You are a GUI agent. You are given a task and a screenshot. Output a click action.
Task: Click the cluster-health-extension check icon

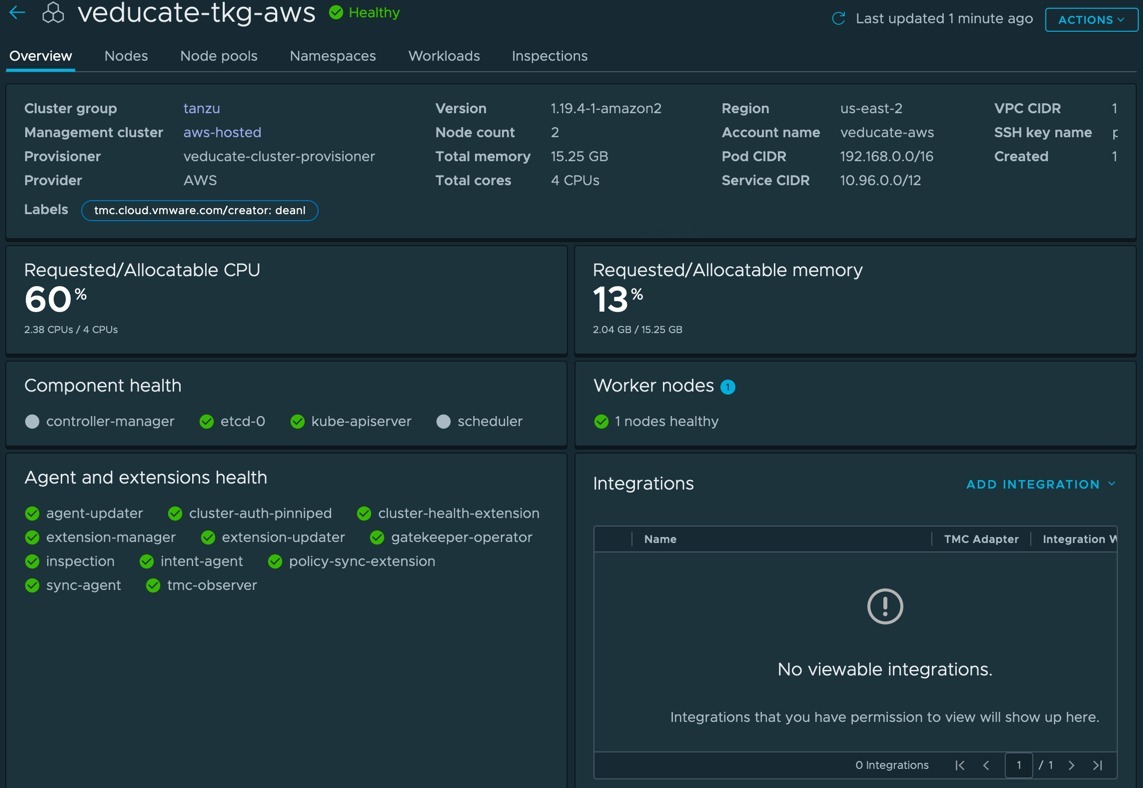364,513
